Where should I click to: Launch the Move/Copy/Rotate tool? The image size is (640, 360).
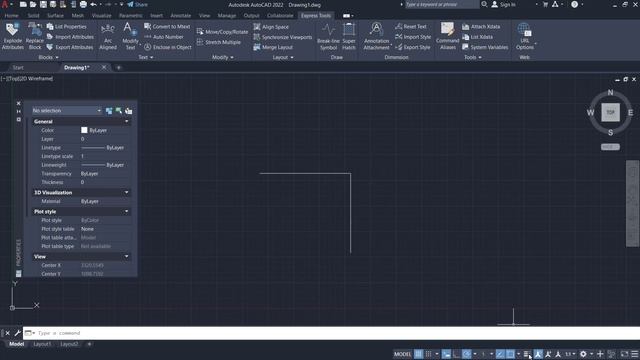tap(222, 32)
